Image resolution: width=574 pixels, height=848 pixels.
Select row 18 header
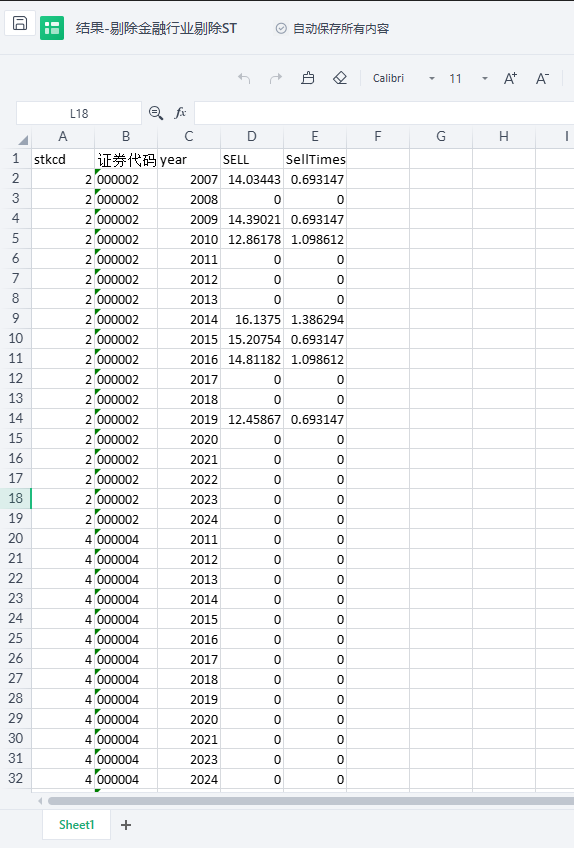coord(16,498)
